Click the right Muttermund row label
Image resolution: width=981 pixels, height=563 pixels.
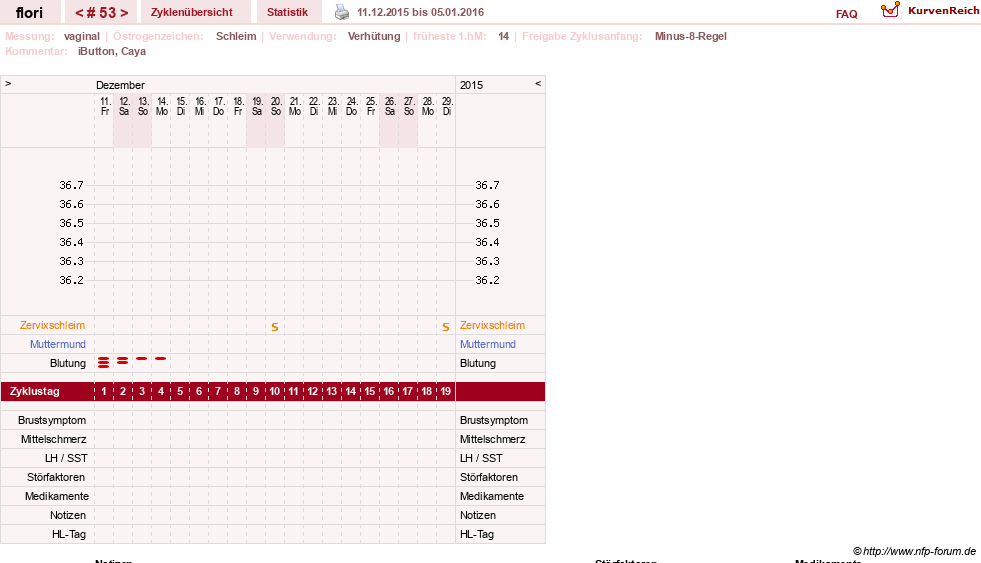[488, 344]
